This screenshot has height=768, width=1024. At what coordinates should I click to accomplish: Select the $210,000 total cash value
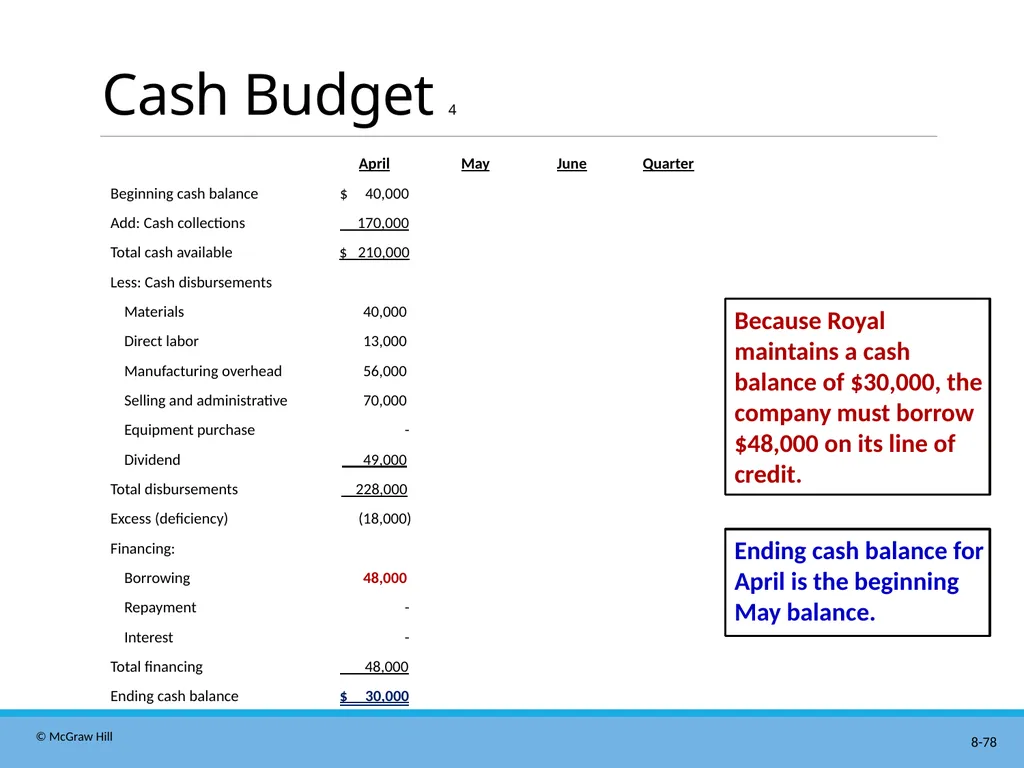375,252
